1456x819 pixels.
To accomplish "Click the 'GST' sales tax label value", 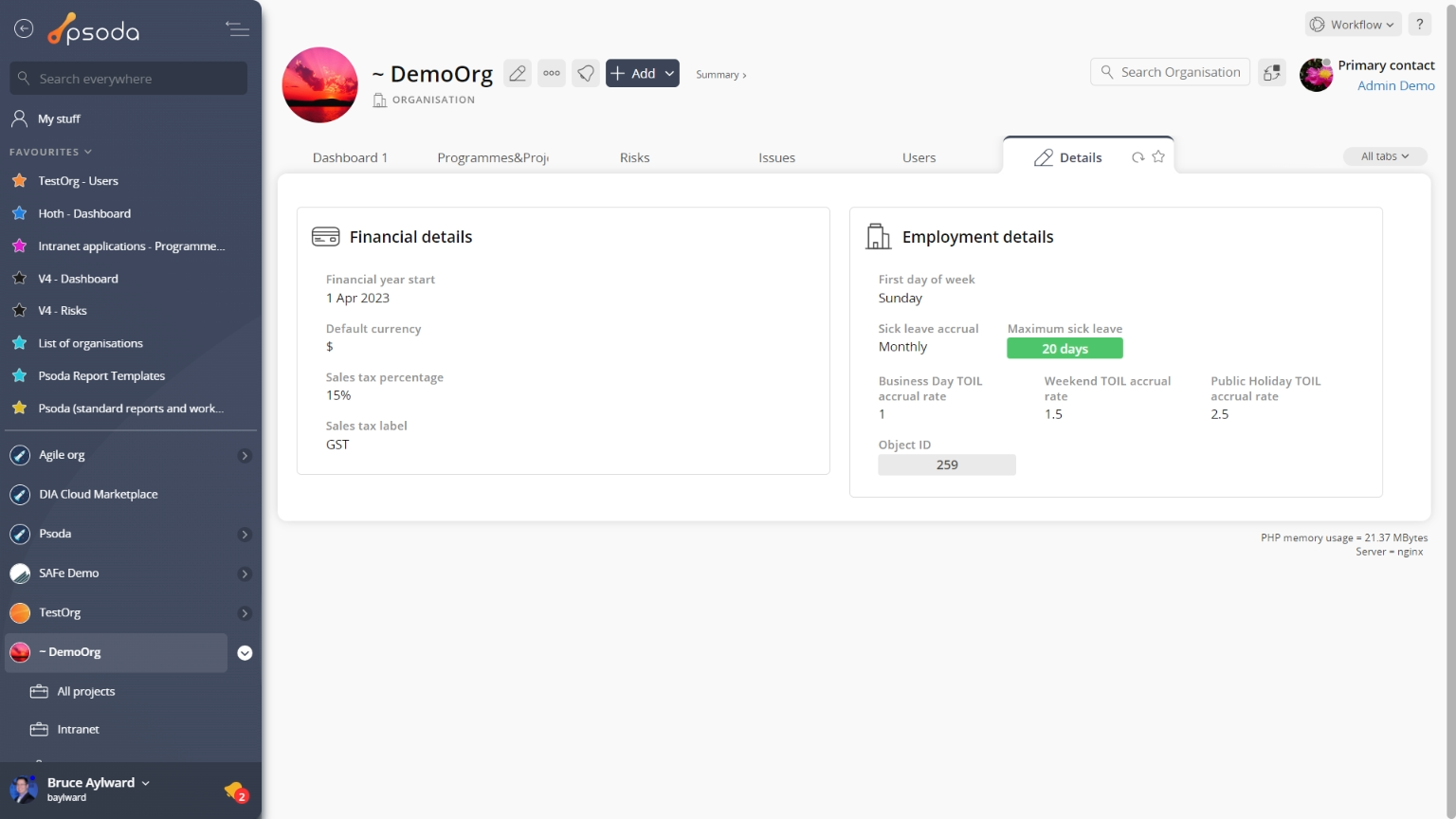I will coord(337,445).
